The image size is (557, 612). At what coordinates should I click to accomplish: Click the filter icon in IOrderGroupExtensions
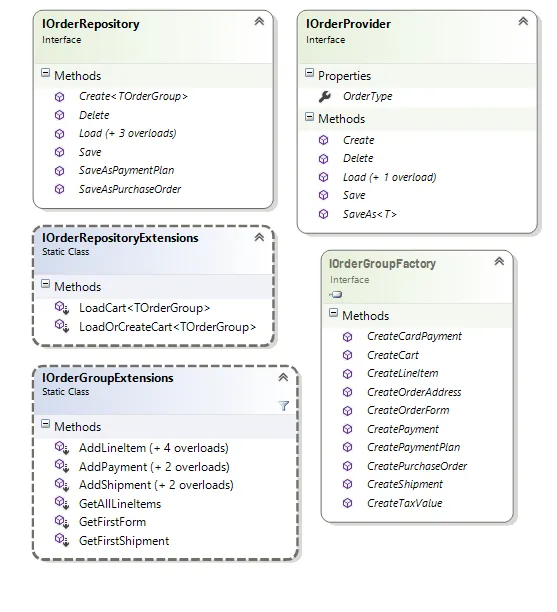(x=284, y=406)
